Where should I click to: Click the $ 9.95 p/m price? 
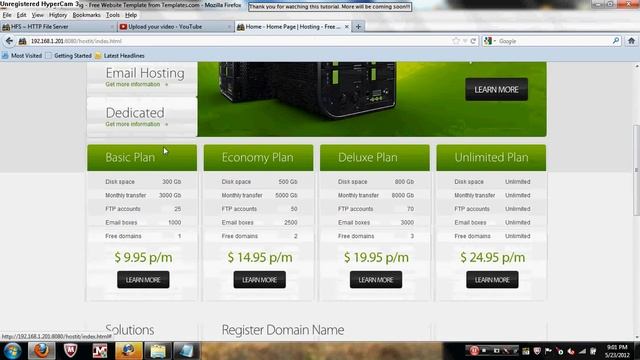point(143,258)
